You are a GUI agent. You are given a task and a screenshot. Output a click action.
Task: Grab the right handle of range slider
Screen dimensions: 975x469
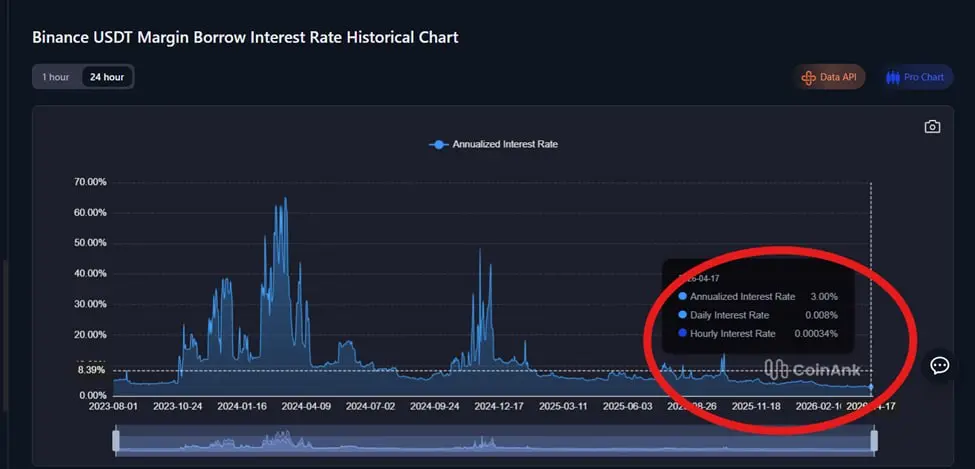pyautogui.click(x=874, y=440)
